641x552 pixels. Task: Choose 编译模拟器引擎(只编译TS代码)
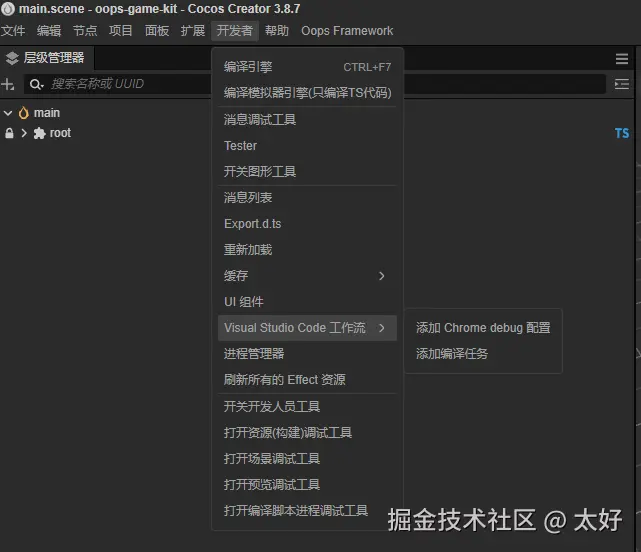(307, 93)
